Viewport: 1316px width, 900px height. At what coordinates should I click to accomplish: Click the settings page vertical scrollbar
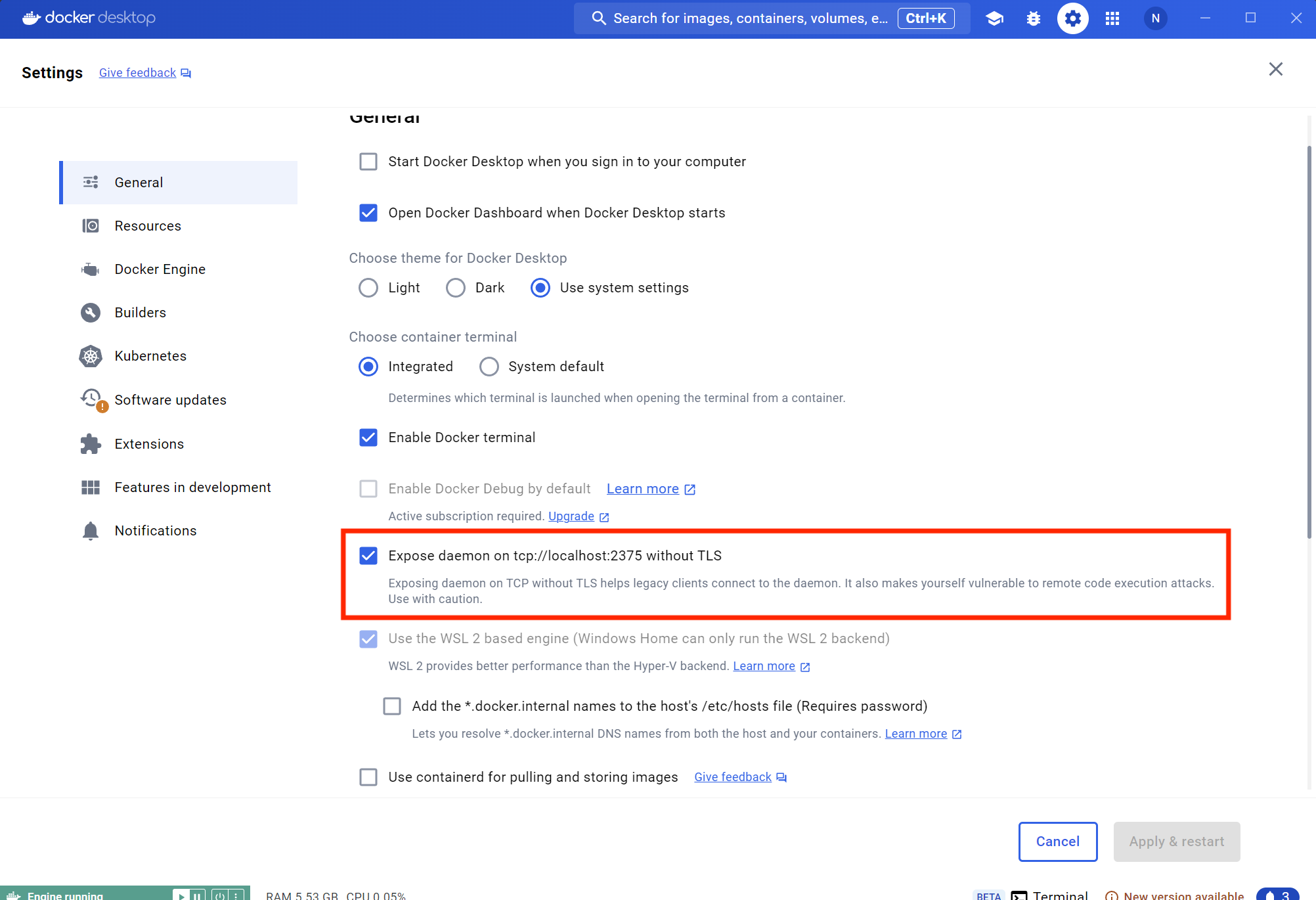1308,342
